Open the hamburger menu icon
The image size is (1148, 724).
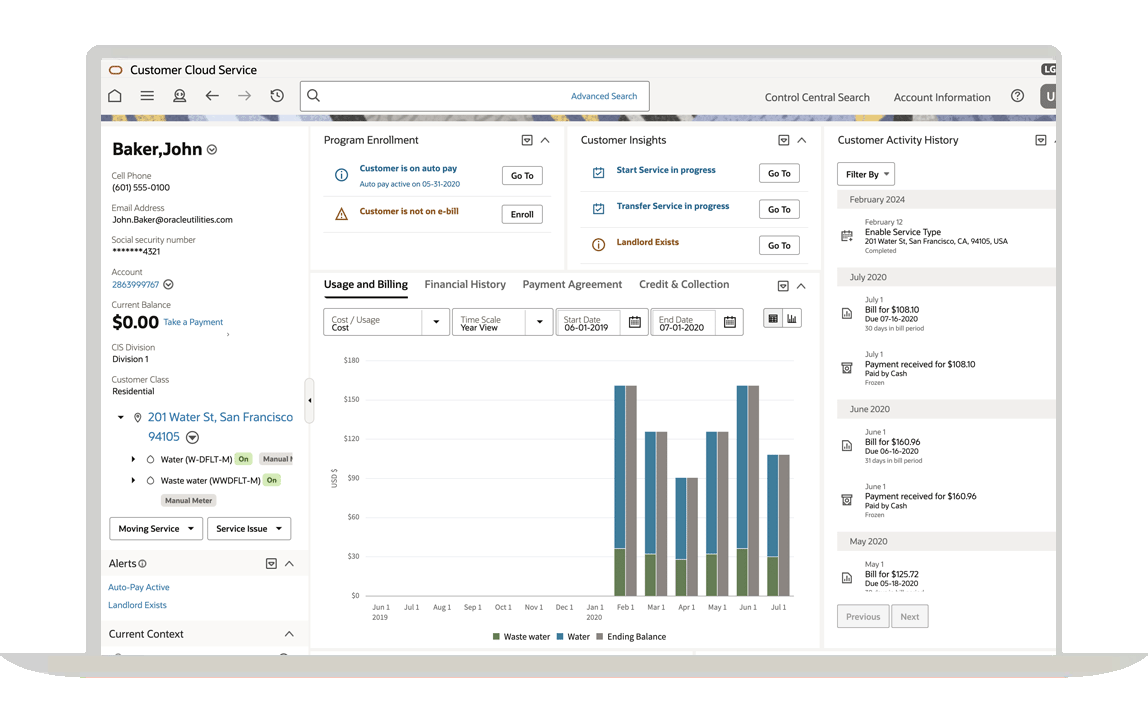pos(147,96)
